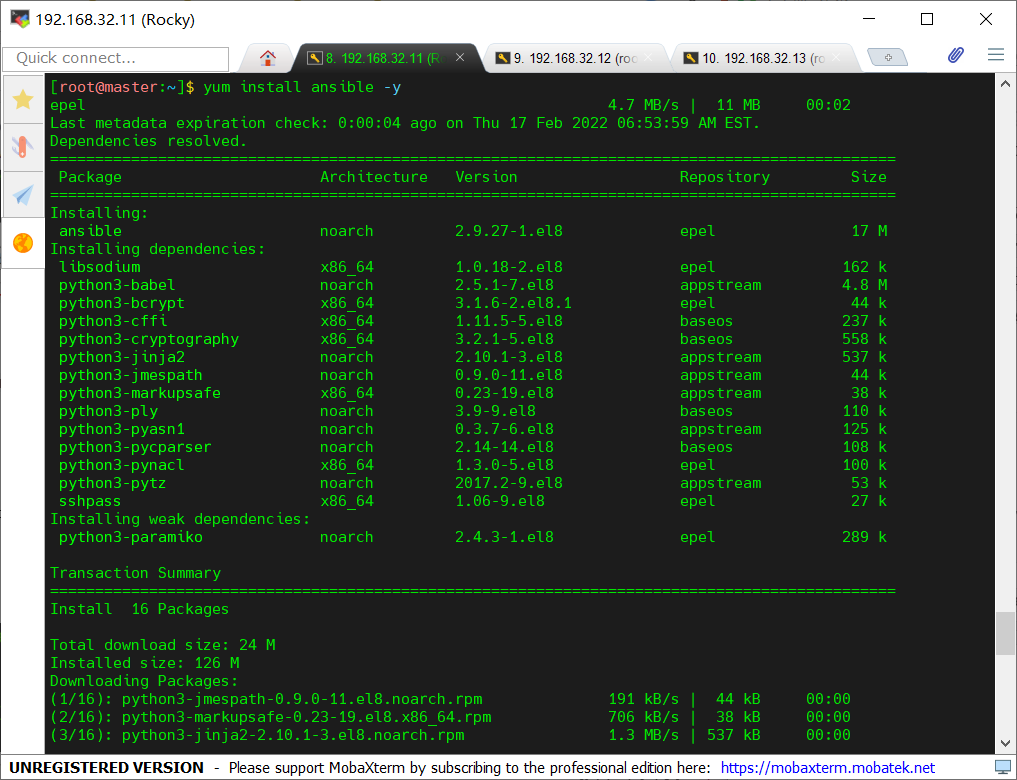Click python3-markupsafe in the dependencies table

(139, 393)
